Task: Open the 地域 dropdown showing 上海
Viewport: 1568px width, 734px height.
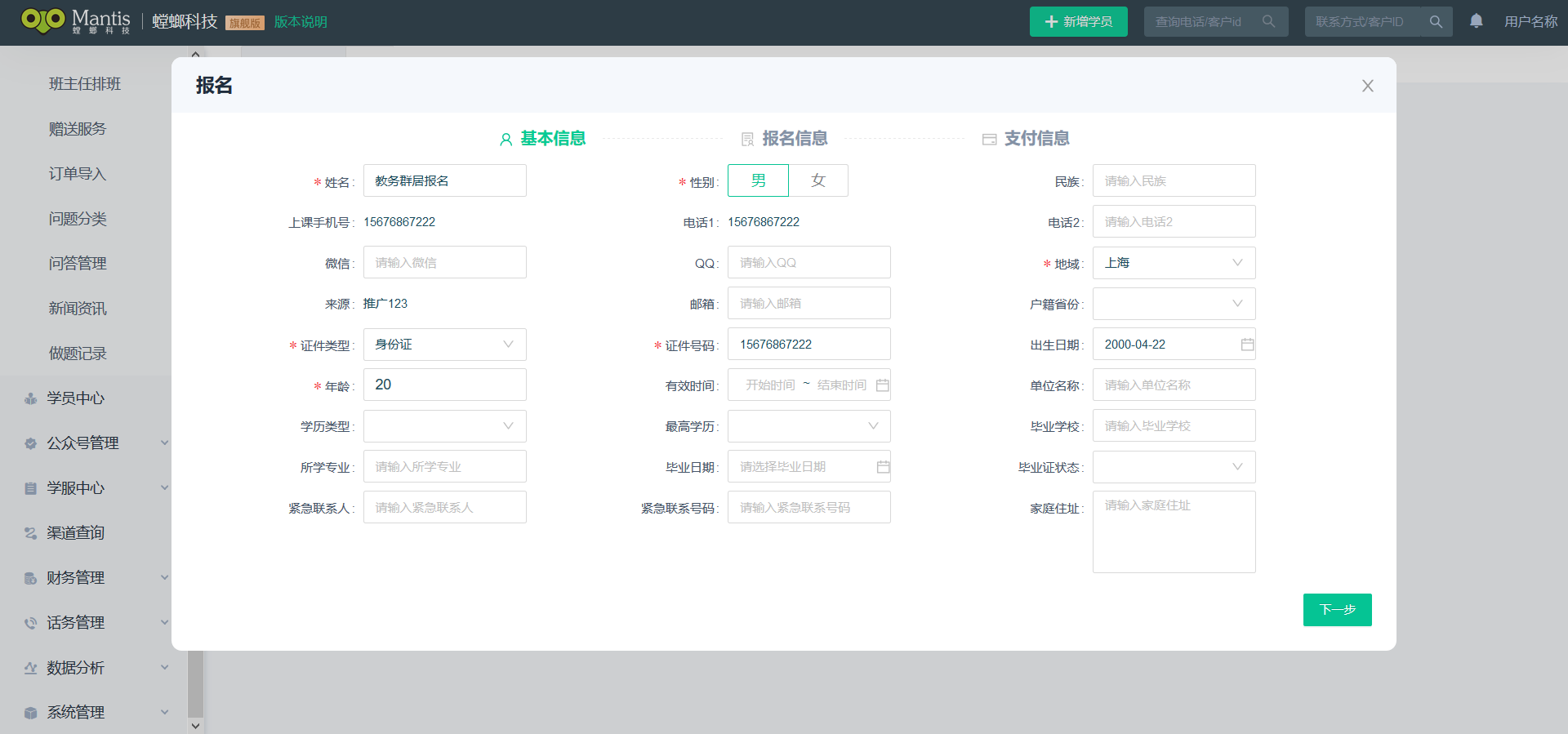Action: (x=1174, y=263)
